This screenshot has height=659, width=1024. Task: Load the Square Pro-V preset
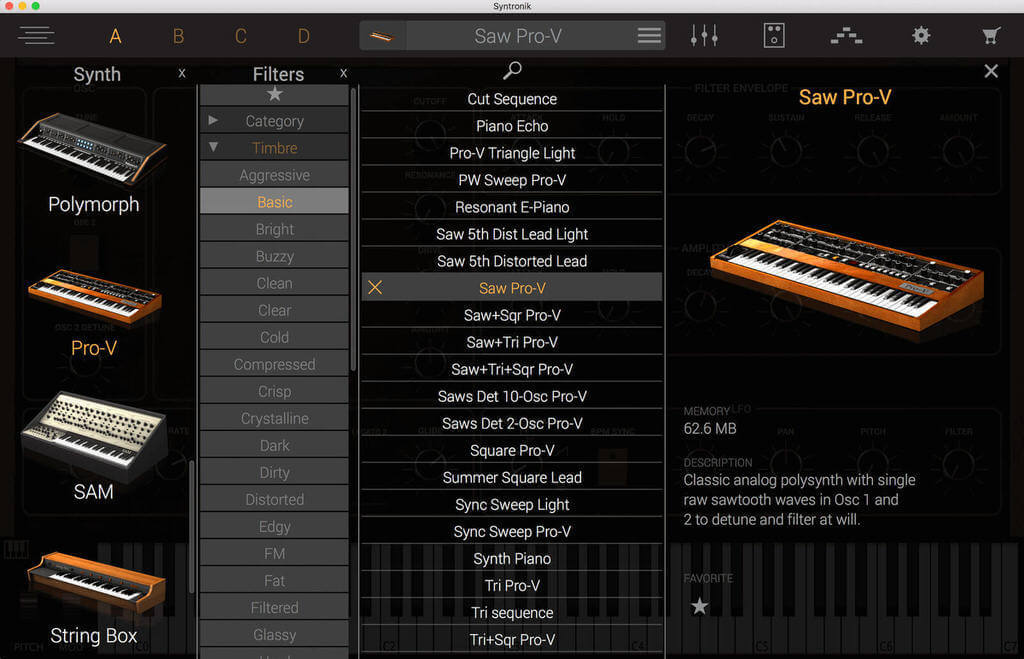512,450
